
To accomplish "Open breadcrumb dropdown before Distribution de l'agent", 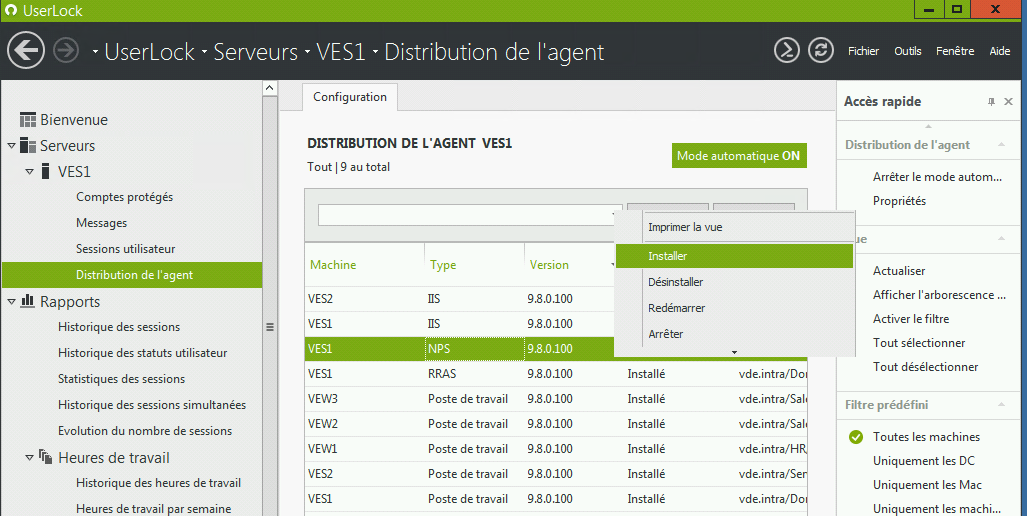I will tap(375, 52).
